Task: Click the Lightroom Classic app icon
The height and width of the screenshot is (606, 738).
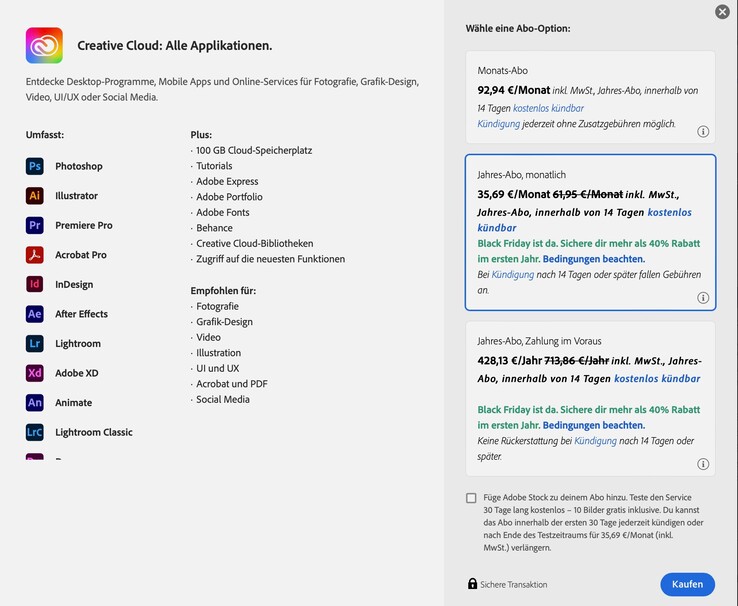Action: (35, 432)
